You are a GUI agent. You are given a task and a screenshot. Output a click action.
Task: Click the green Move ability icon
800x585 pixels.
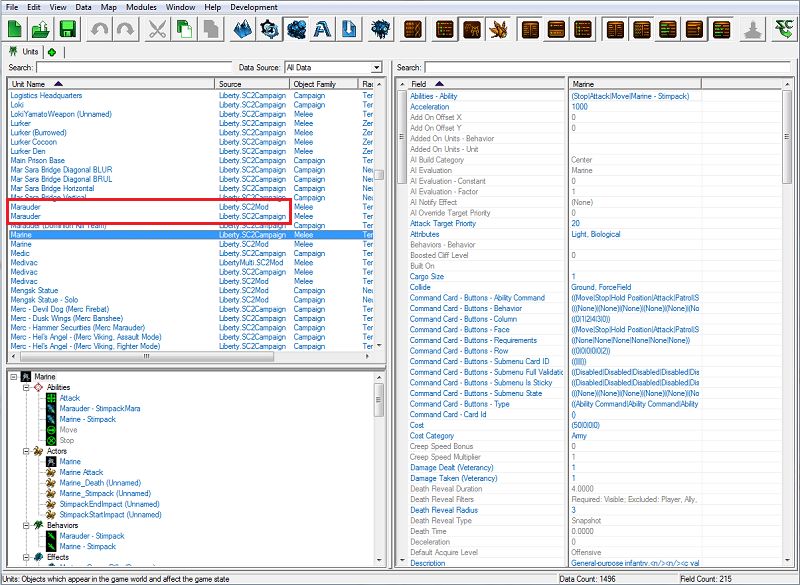click(51, 429)
